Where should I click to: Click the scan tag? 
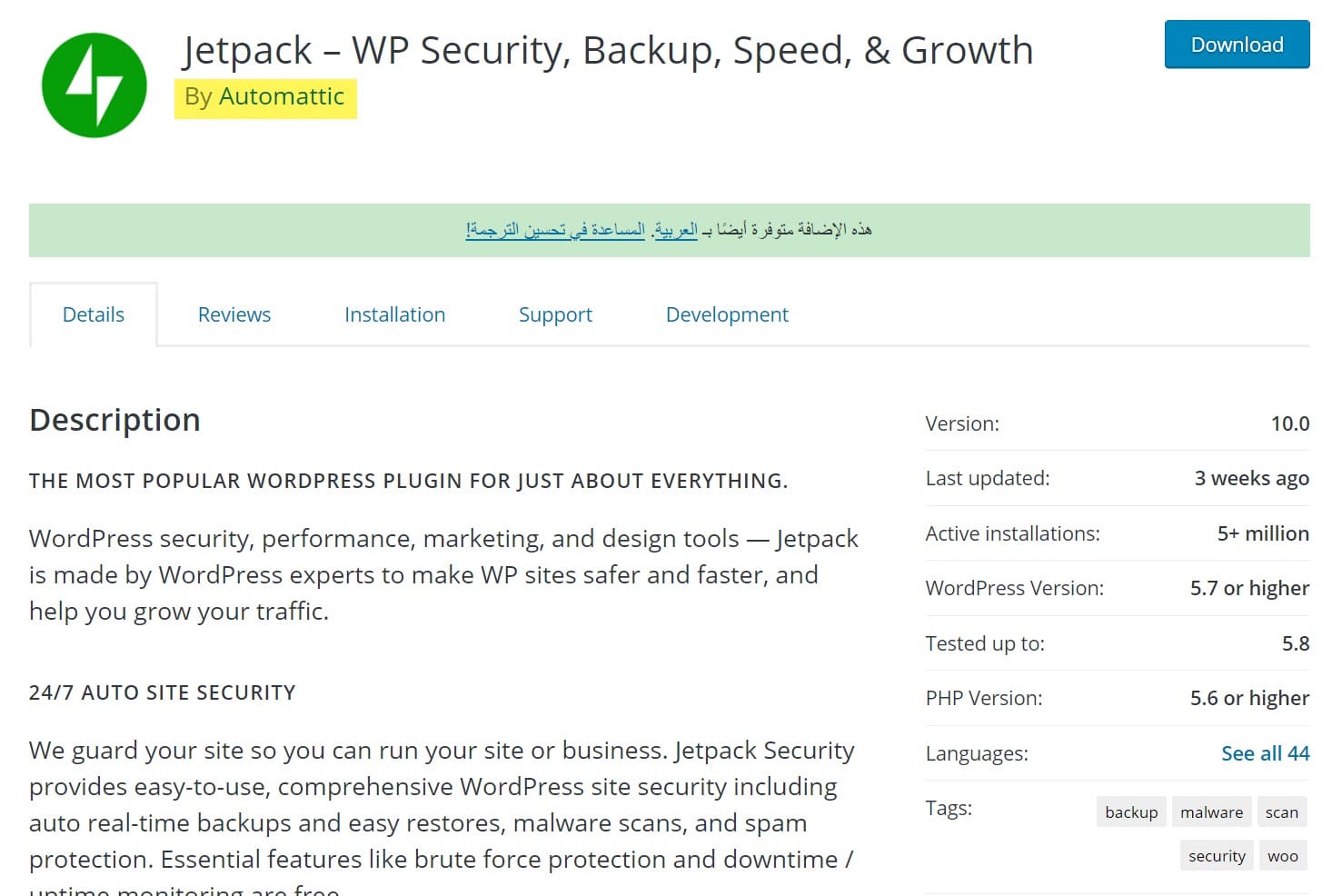click(1281, 812)
